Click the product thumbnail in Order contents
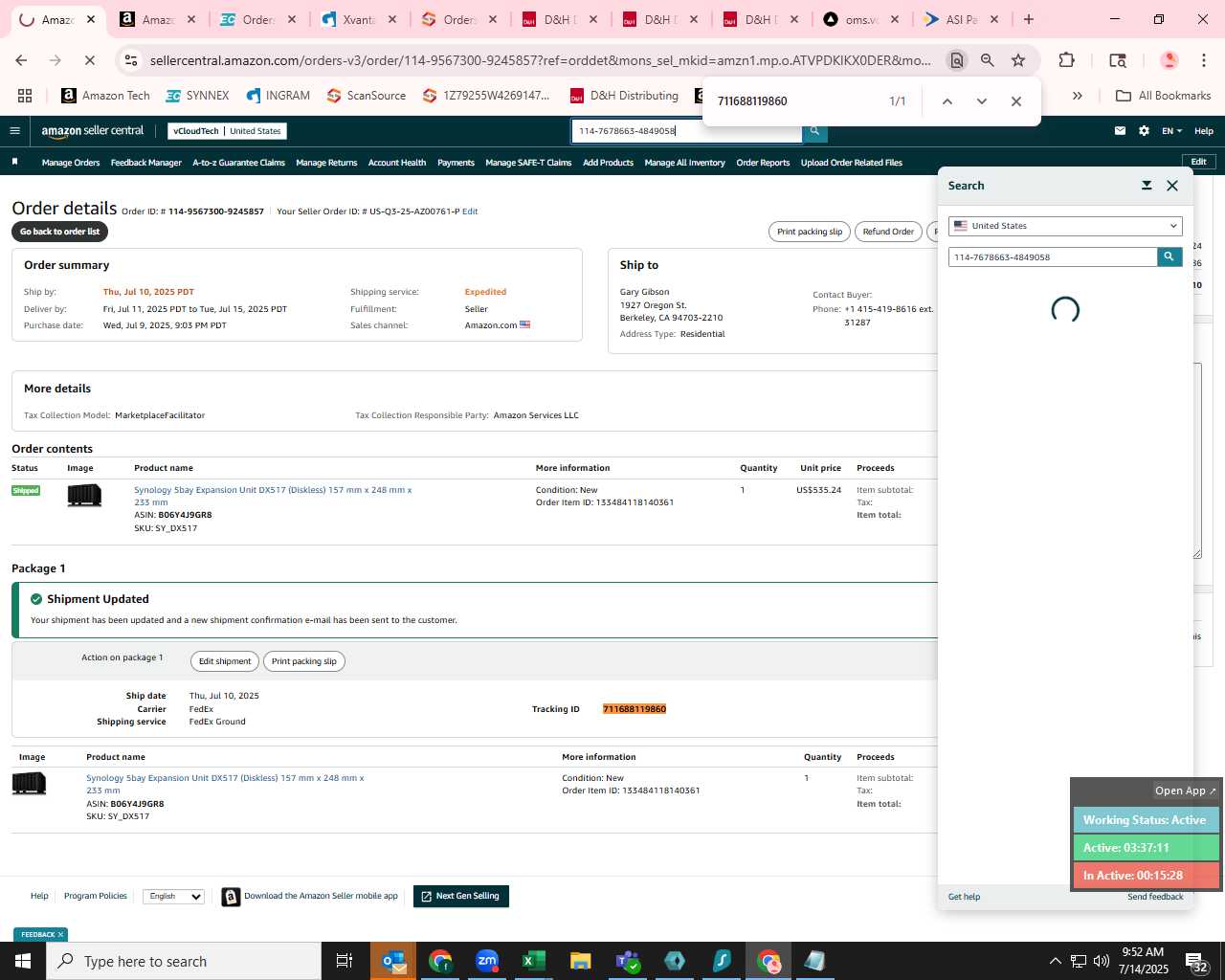The height and width of the screenshot is (980, 1225). 84,495
